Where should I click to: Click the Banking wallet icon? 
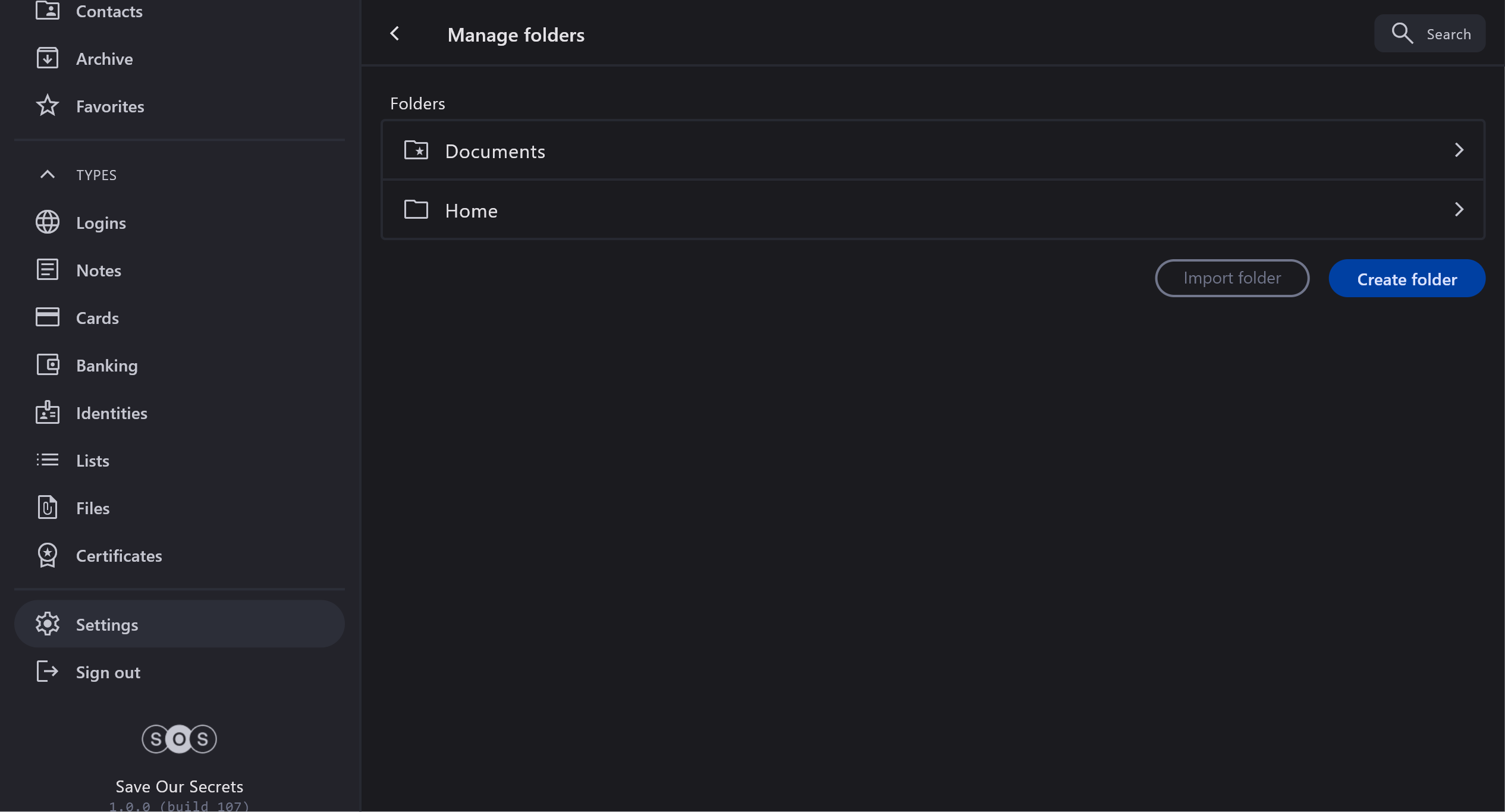coord(47,365)
